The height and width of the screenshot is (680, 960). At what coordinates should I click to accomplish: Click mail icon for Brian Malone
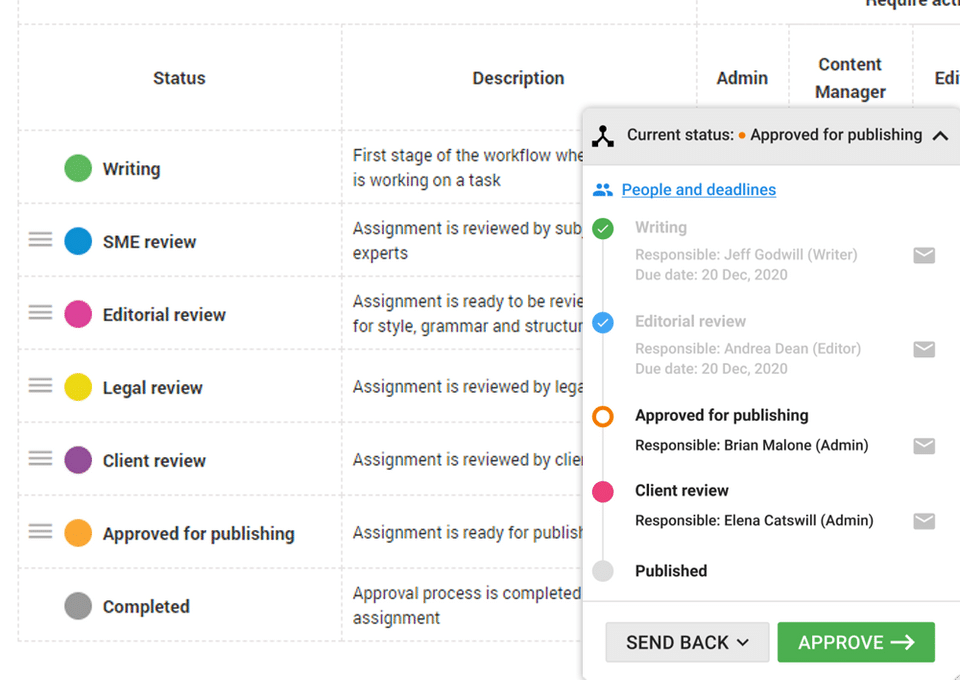(924, 446)
